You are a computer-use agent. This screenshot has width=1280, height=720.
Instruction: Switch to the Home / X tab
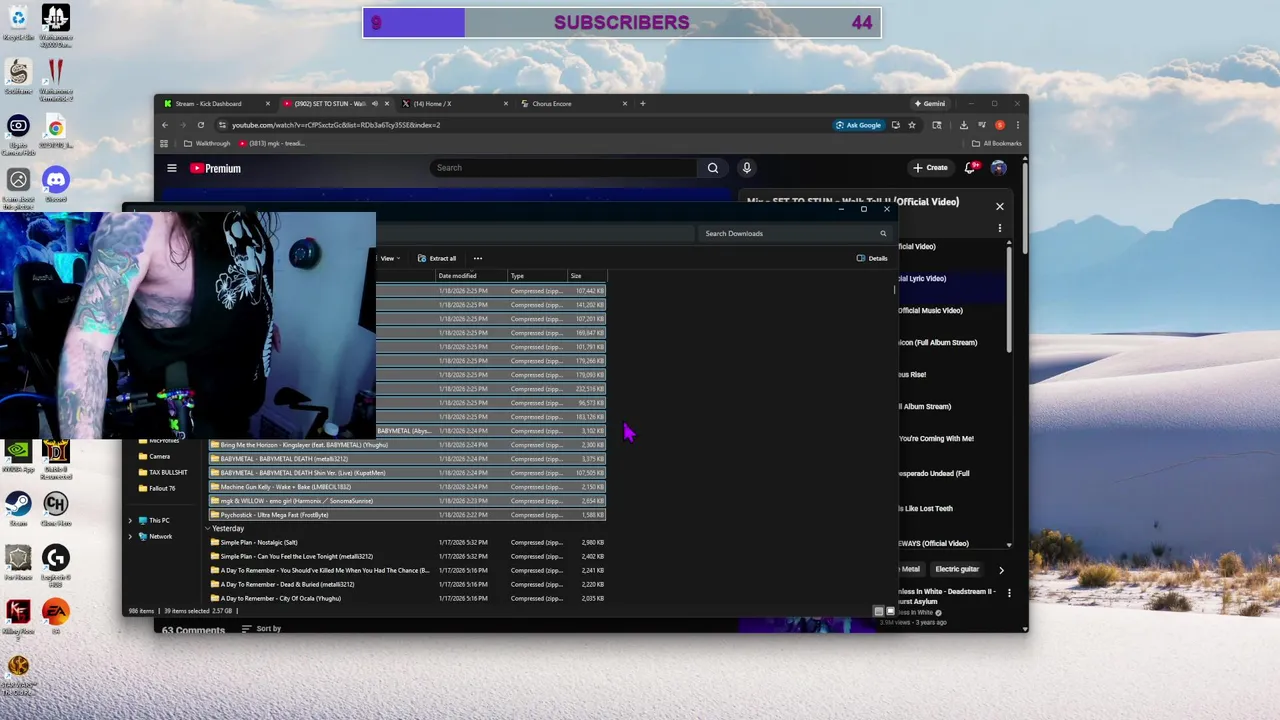pyautogui.click(x=455, y=104)
